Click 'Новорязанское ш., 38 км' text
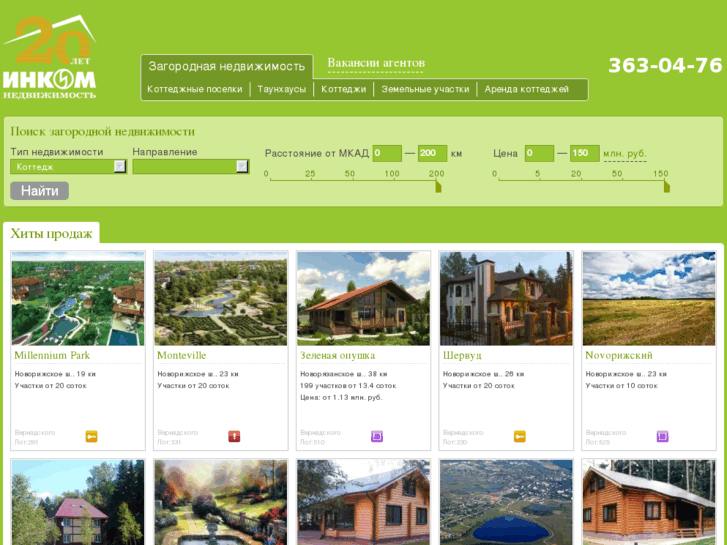 (x=344, y=374)
